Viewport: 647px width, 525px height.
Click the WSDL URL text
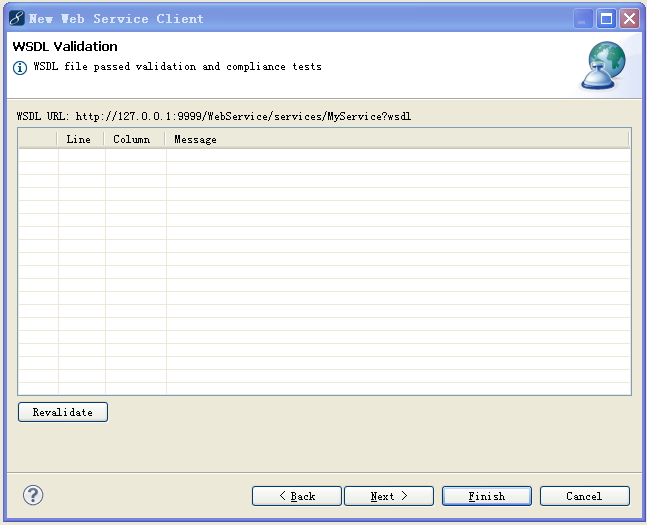coord(214,116)
